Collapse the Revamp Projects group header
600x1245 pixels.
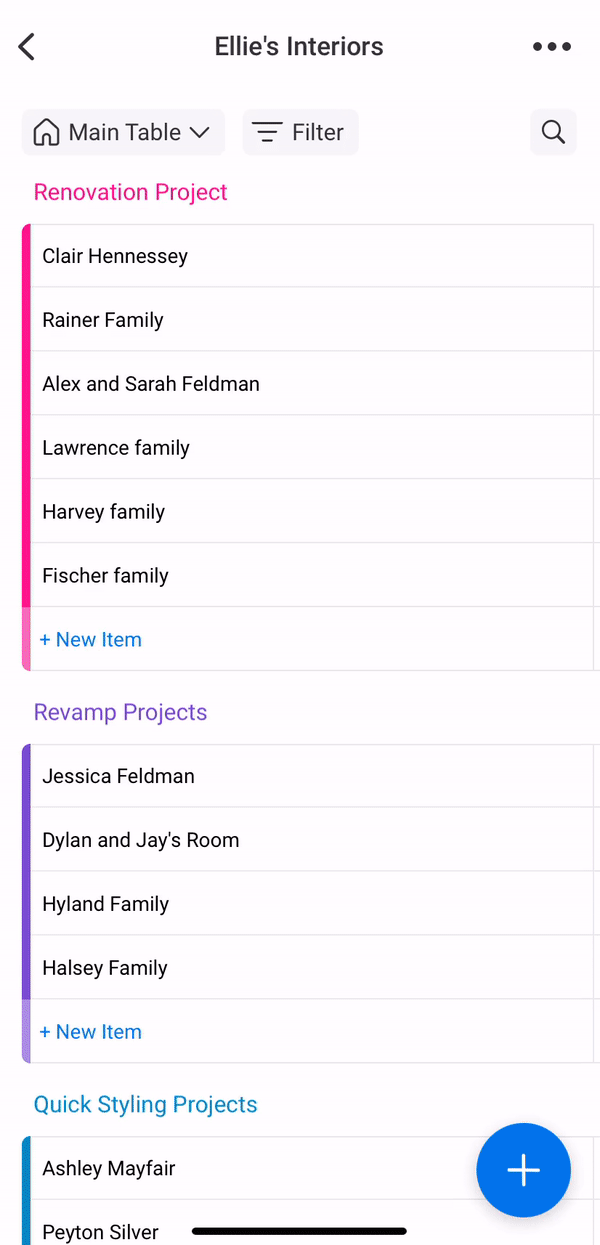[x=120, y=712]
